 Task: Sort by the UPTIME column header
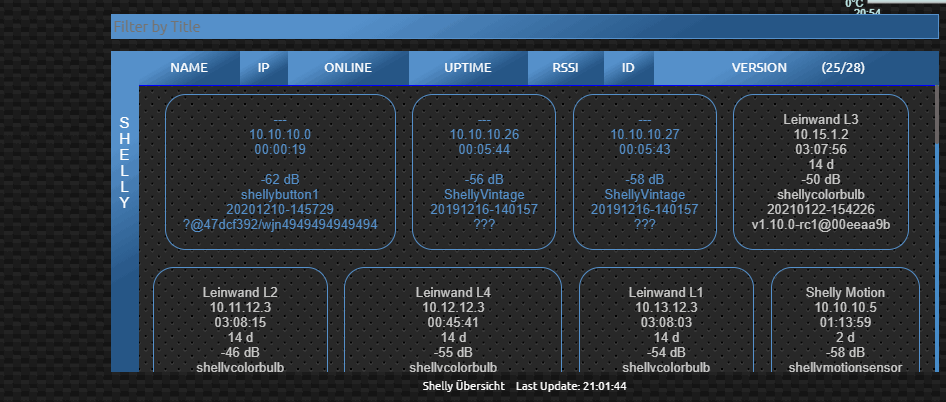click(468, 68)
